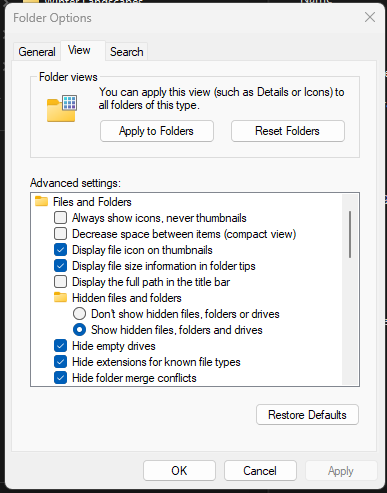387x493 pixels.
Task: Click the Apply to Folders button
Action: click(x=157, y=131)
